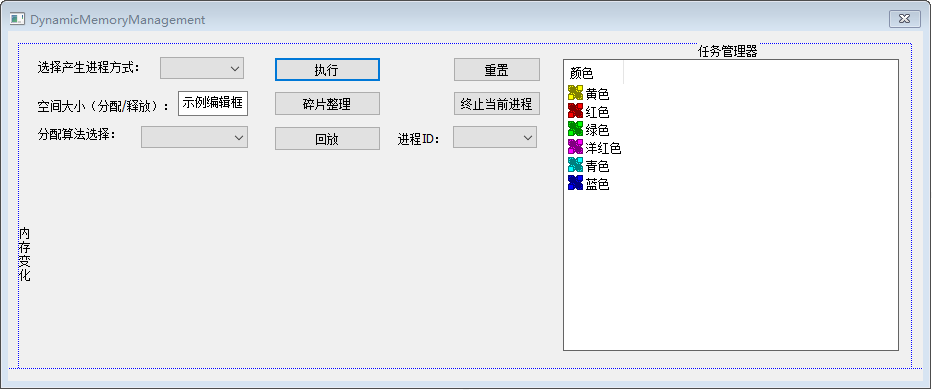
Task: Click the 回放 button
Action: pyautogui.click(x=327, y=139)
